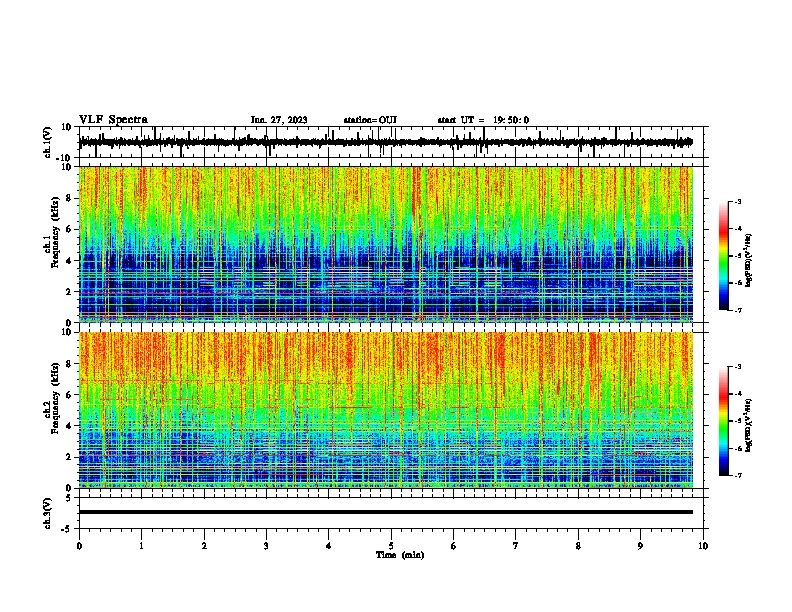
Task: Click inside the ch.2 spectrogram panel
Action: tap(385, 410)
